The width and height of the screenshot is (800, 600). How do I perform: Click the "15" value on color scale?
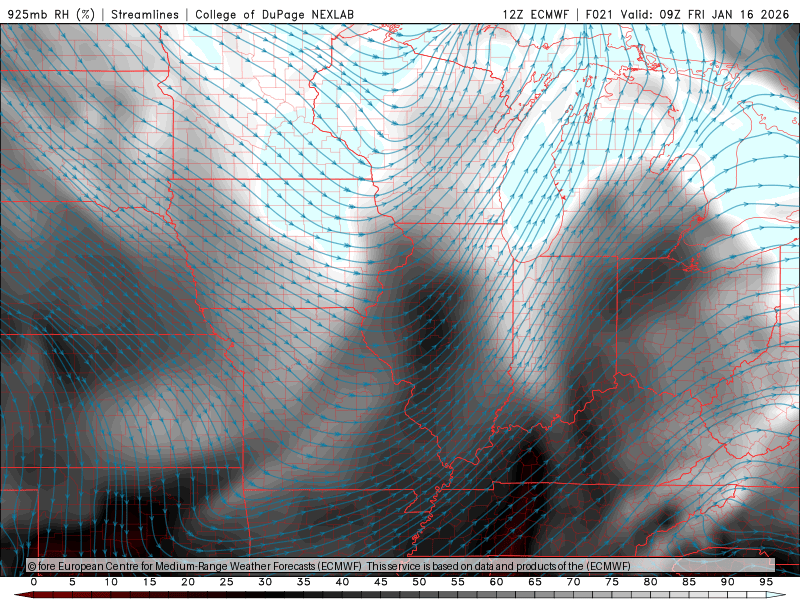click(149, 582)
